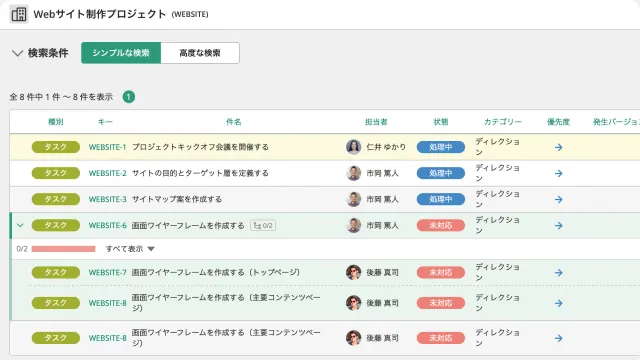Click assignee name 仁井 ゆかり

[386, 147]
